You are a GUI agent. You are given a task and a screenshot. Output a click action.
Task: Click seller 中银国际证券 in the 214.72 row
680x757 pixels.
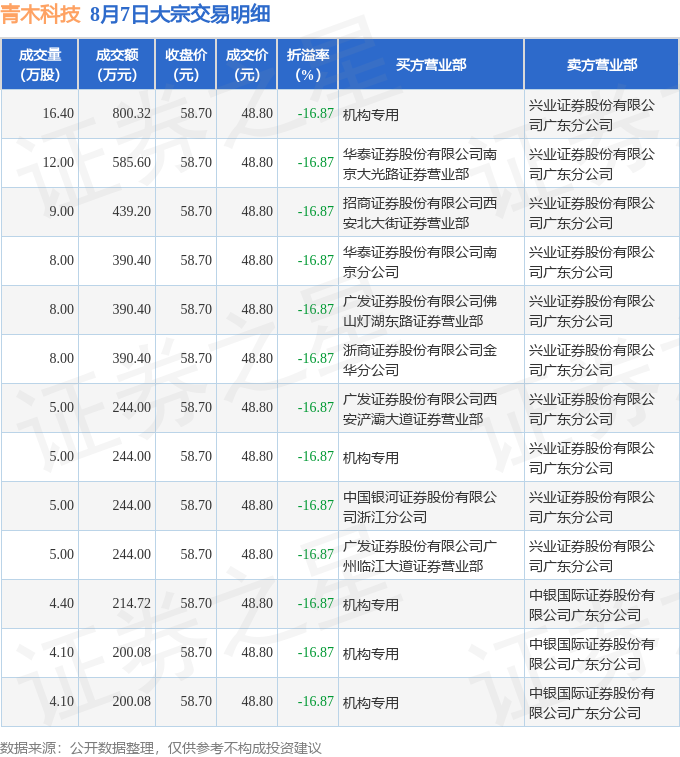click(x=592, y=605)
